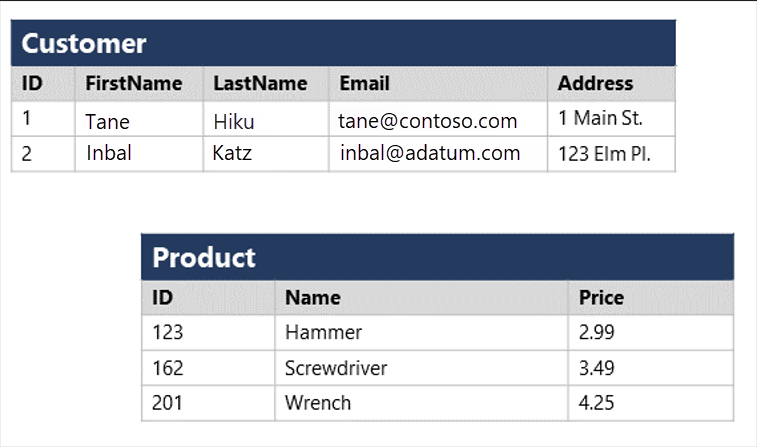Click the Wrench price 4.25 cell
This screenshot has width=757, height=447.
pyautogui.click(x=596, y=403)
